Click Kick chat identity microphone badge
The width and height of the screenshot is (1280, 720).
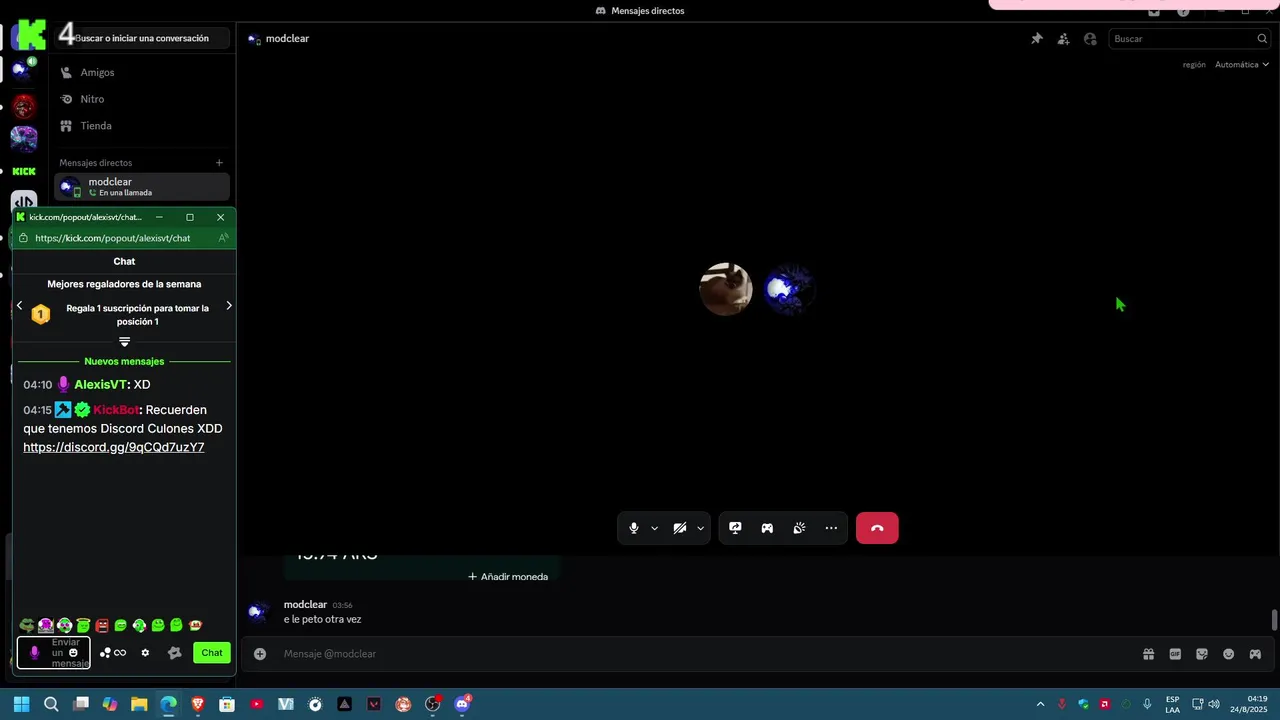[34, 653]
